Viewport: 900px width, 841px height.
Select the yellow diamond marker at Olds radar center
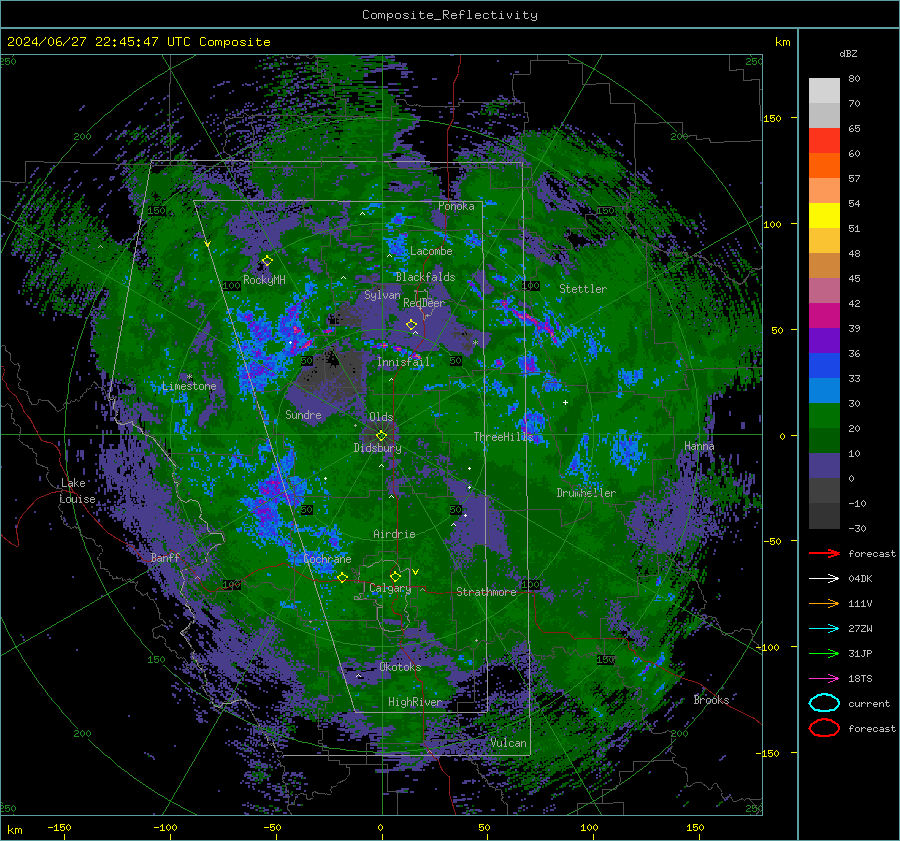(381, 436)
